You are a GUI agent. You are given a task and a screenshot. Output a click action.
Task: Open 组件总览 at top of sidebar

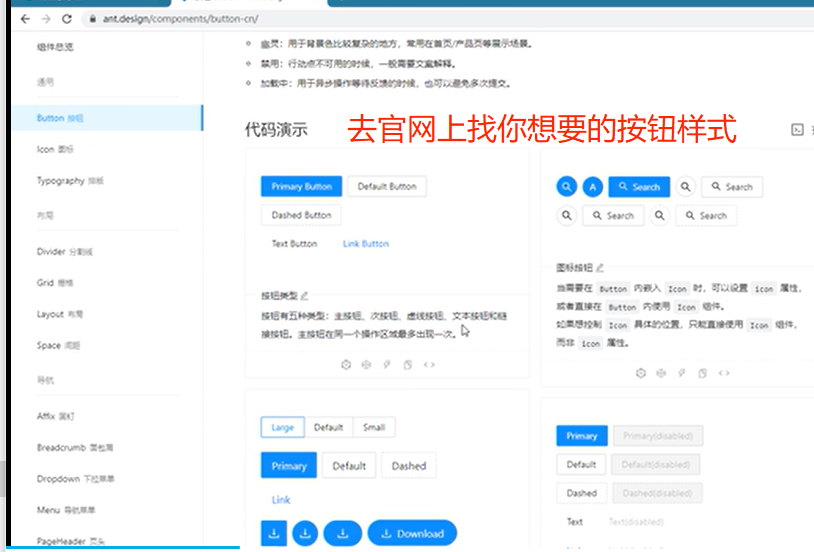[55, 47]
